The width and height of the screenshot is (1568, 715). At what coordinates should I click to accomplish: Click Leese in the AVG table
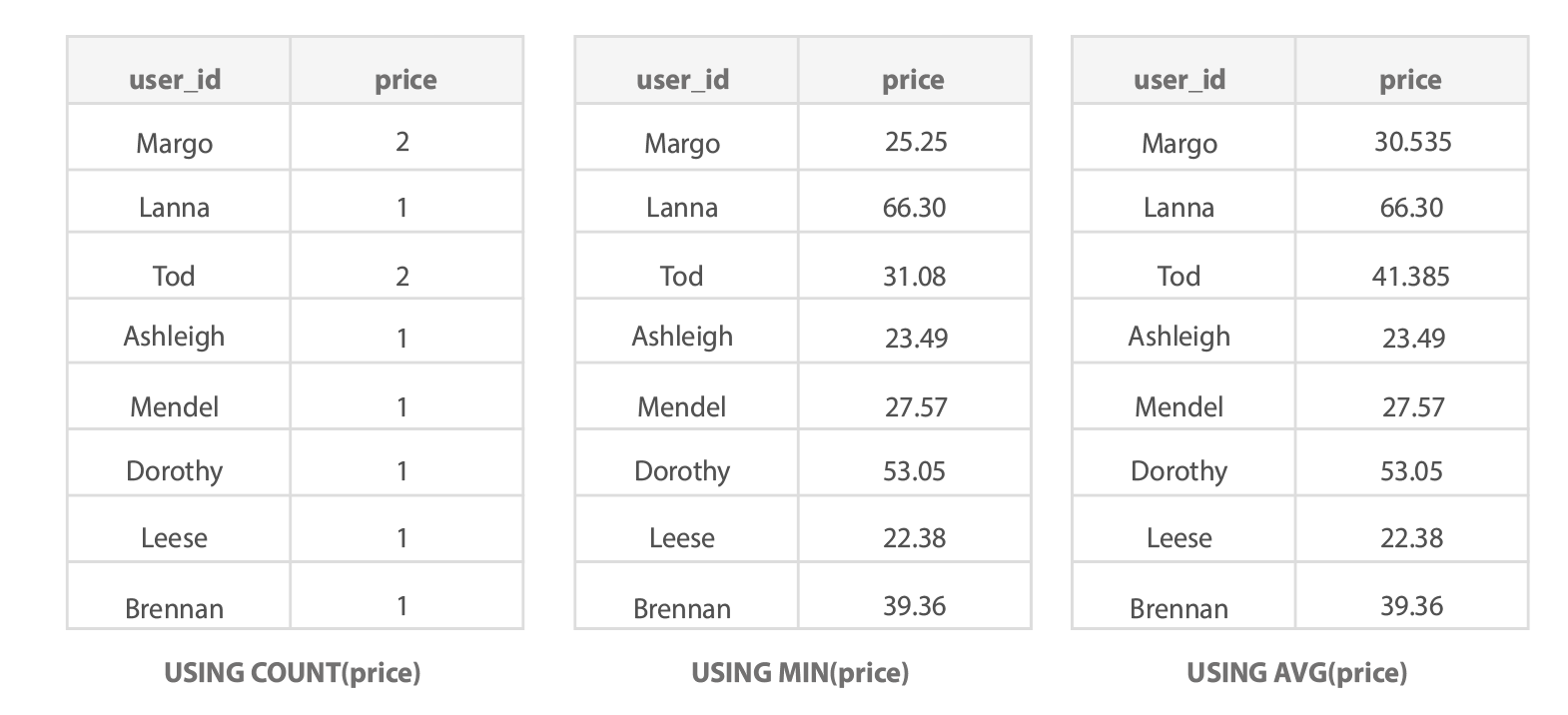(x=1179, y=538)
